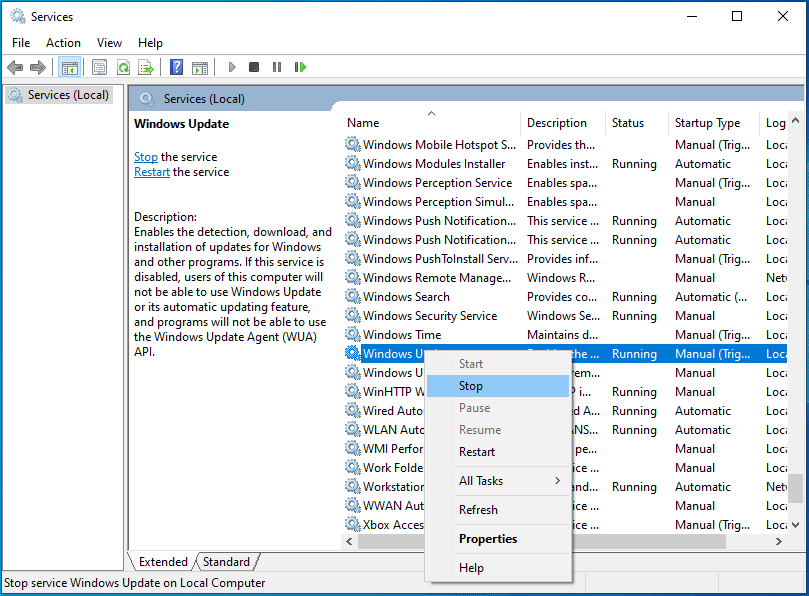This screenshot has width=809, height=596.
Task: Click gear icon beside Windows Mobile Hotspot
Action: (x=353, y=144)
